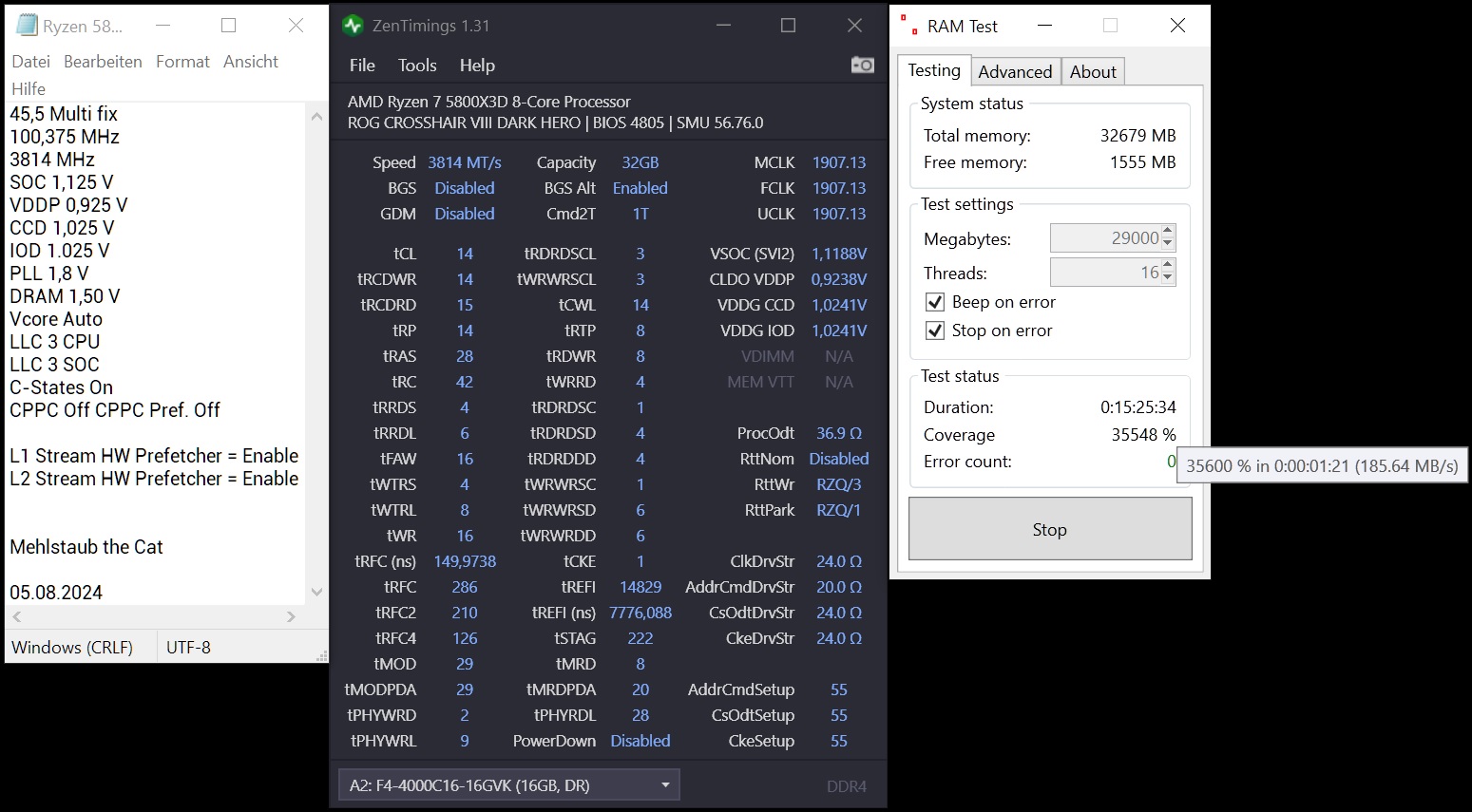Click the VSOC (SVI2) voltage value
Viewport: 1472px width, 812px height.
point(839,254)
